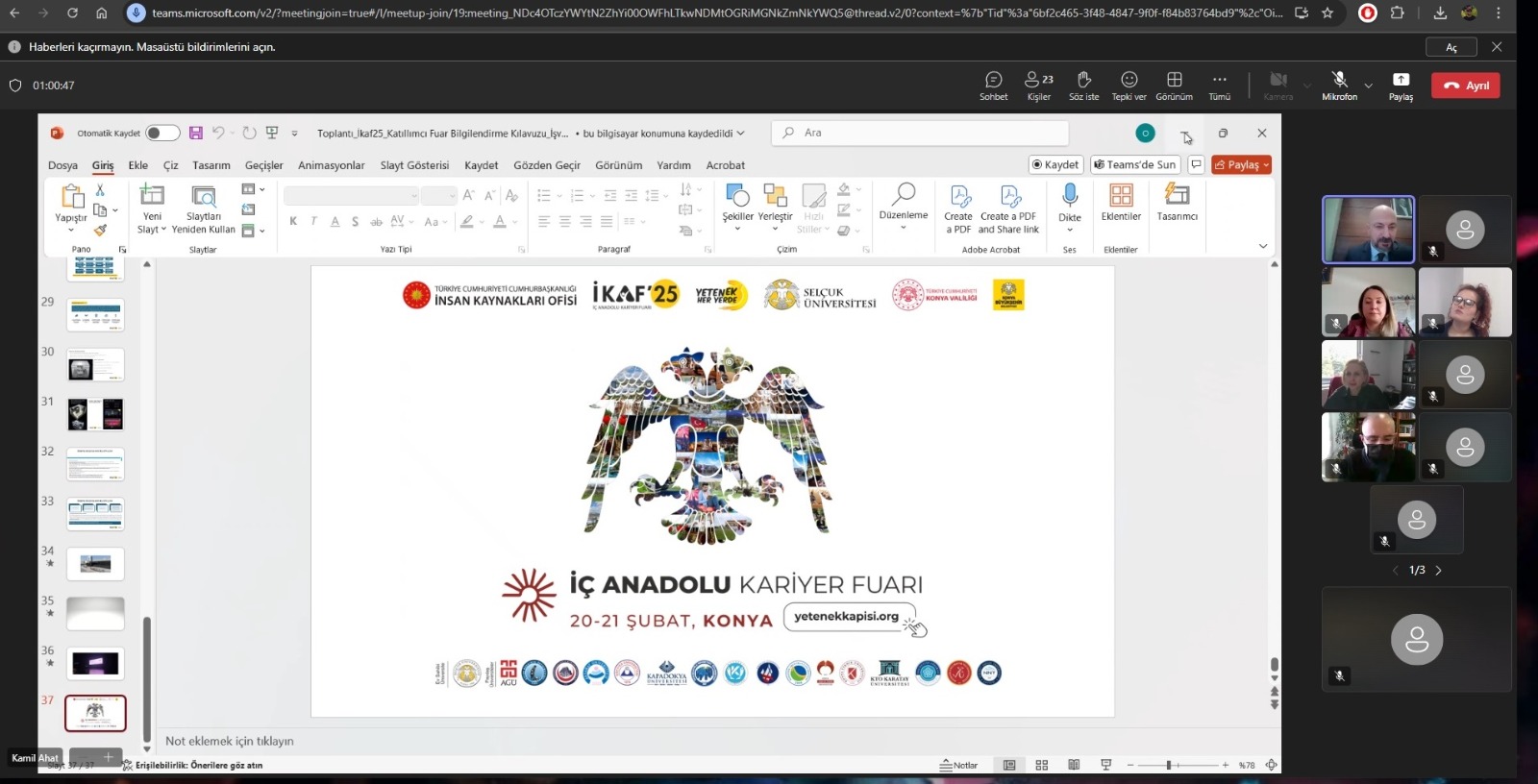Expand the Yeni Slayt dropdown
Viewport: 1538px width, 784px height.
[x=152, y=230]
